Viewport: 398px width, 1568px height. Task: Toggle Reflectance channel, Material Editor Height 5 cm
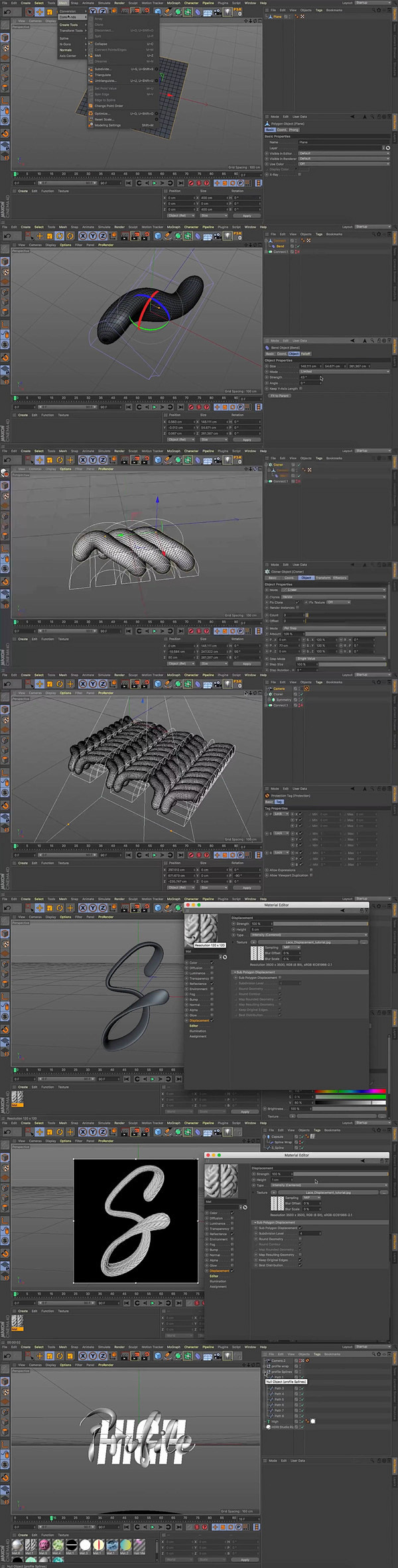(x=212, y=983)
